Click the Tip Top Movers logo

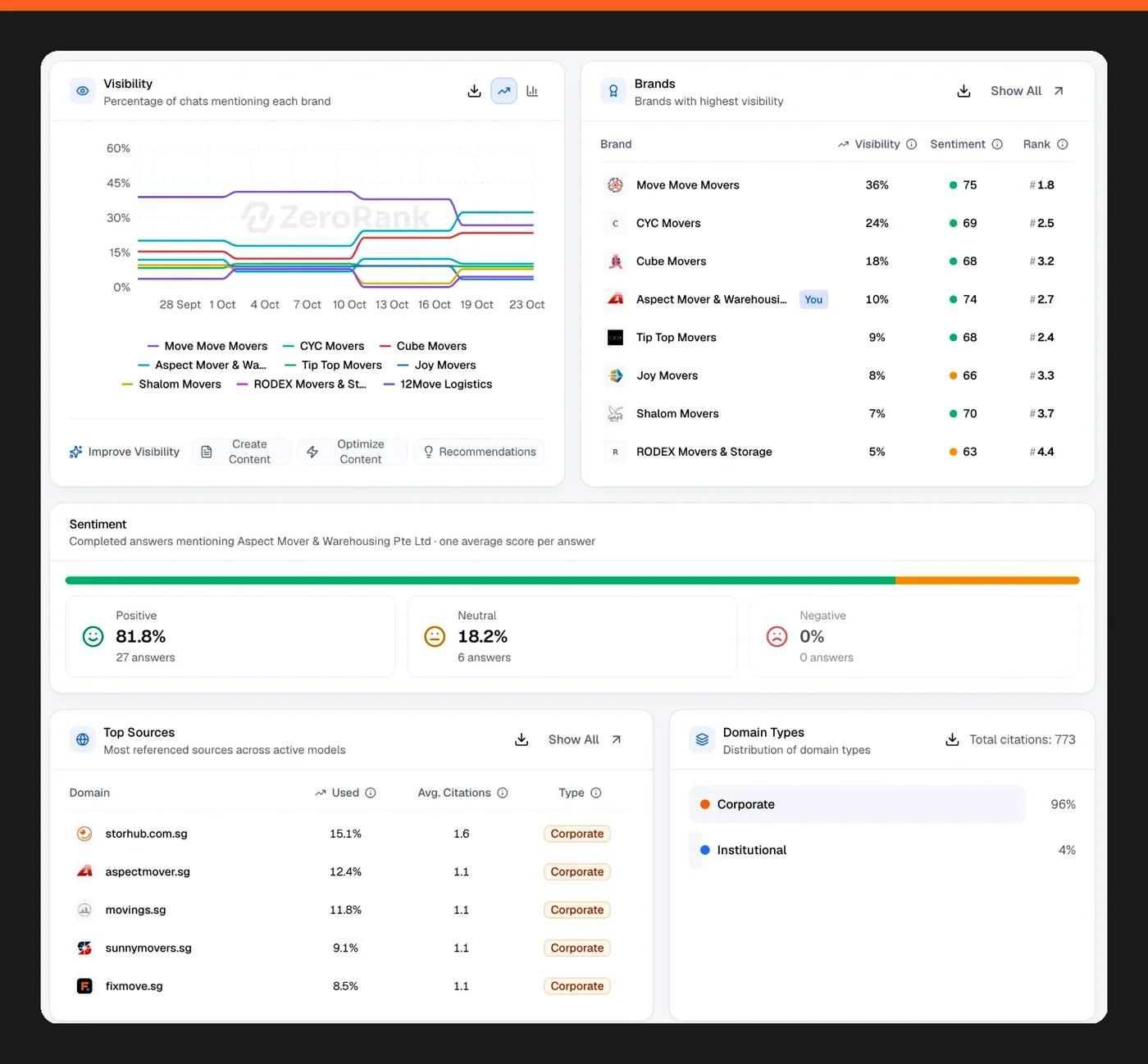[615, 338]
